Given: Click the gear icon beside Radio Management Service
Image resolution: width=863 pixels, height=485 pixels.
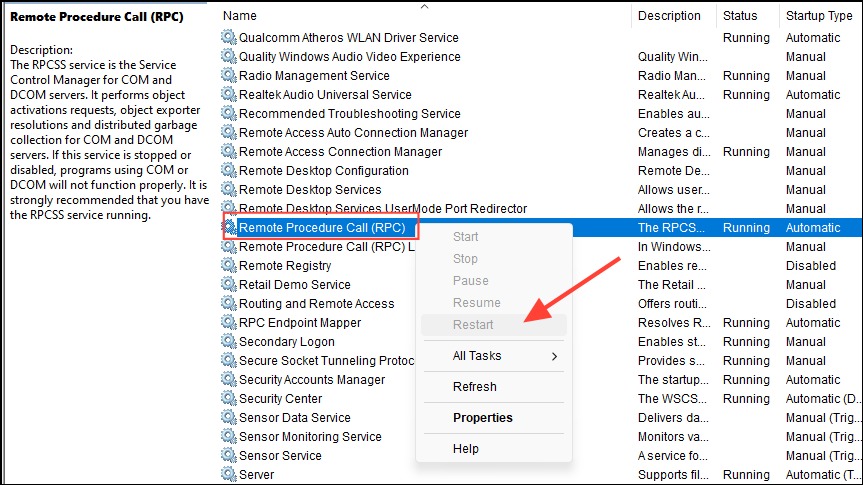Looking at the screenshot, I should pyautogui.click(x=229, y=75).
